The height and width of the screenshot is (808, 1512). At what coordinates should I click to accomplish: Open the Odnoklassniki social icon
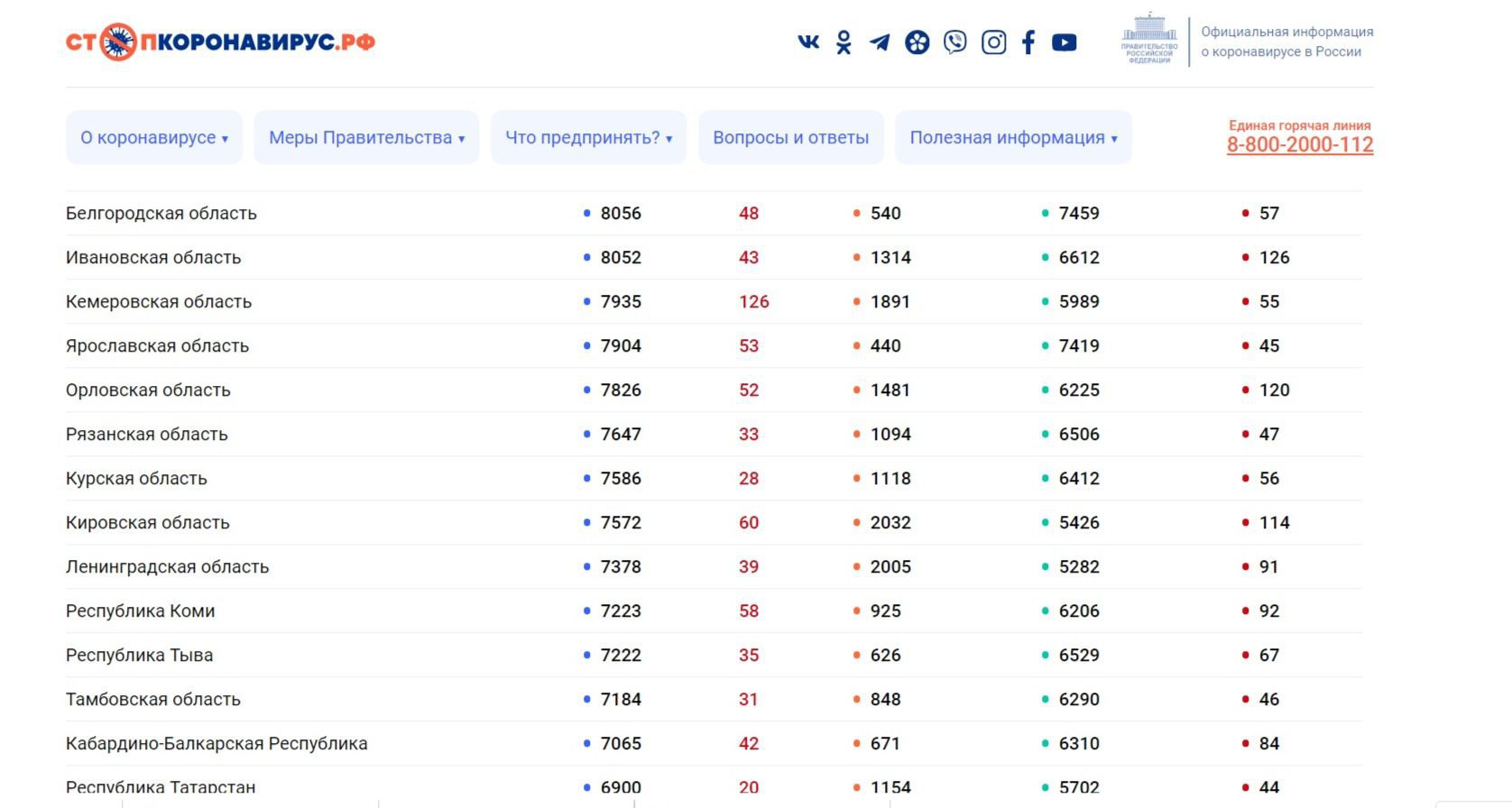click(844, 42)
